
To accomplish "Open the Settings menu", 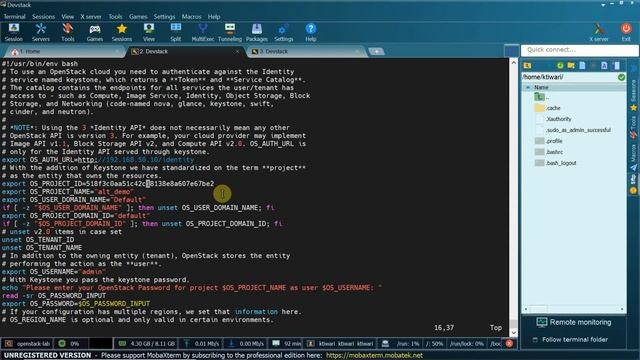I will 164,17.
